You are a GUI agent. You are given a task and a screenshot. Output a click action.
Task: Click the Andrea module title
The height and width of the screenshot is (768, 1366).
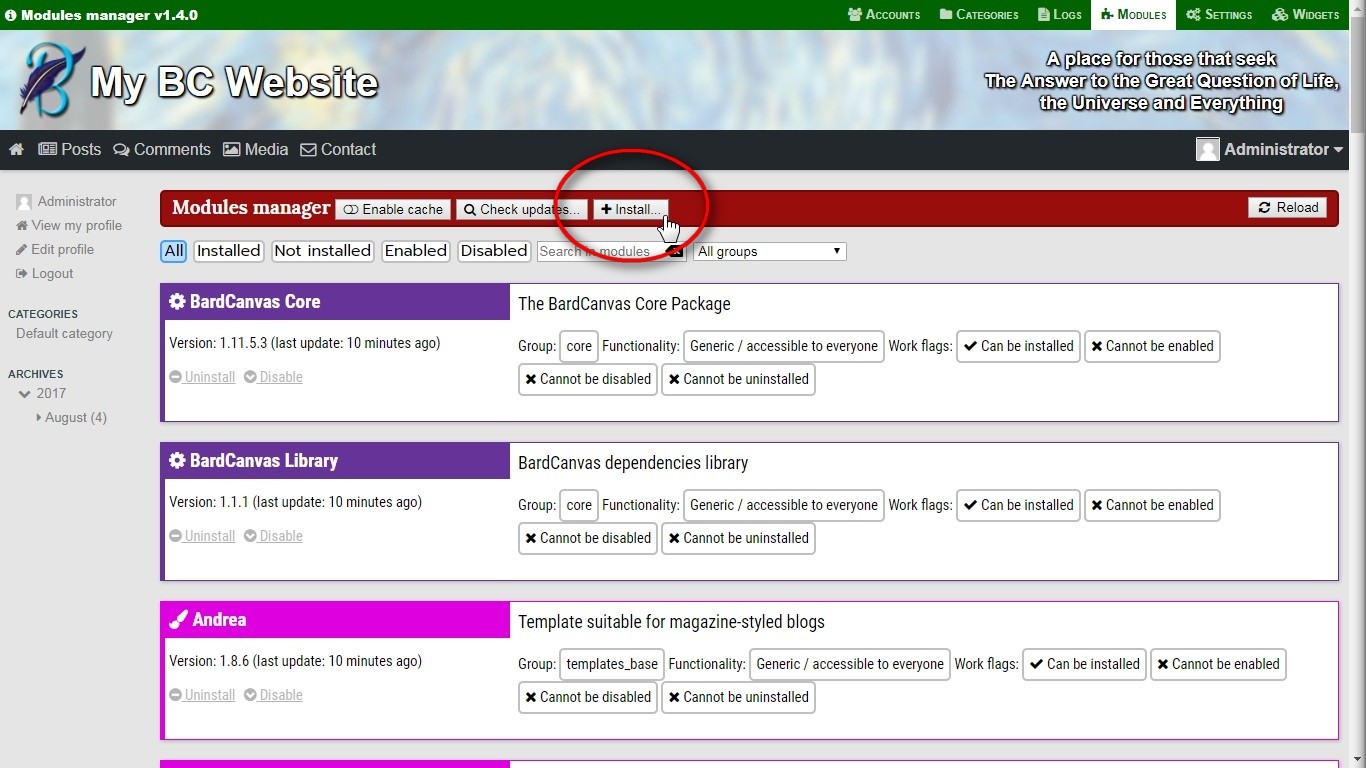coord(219,620)
